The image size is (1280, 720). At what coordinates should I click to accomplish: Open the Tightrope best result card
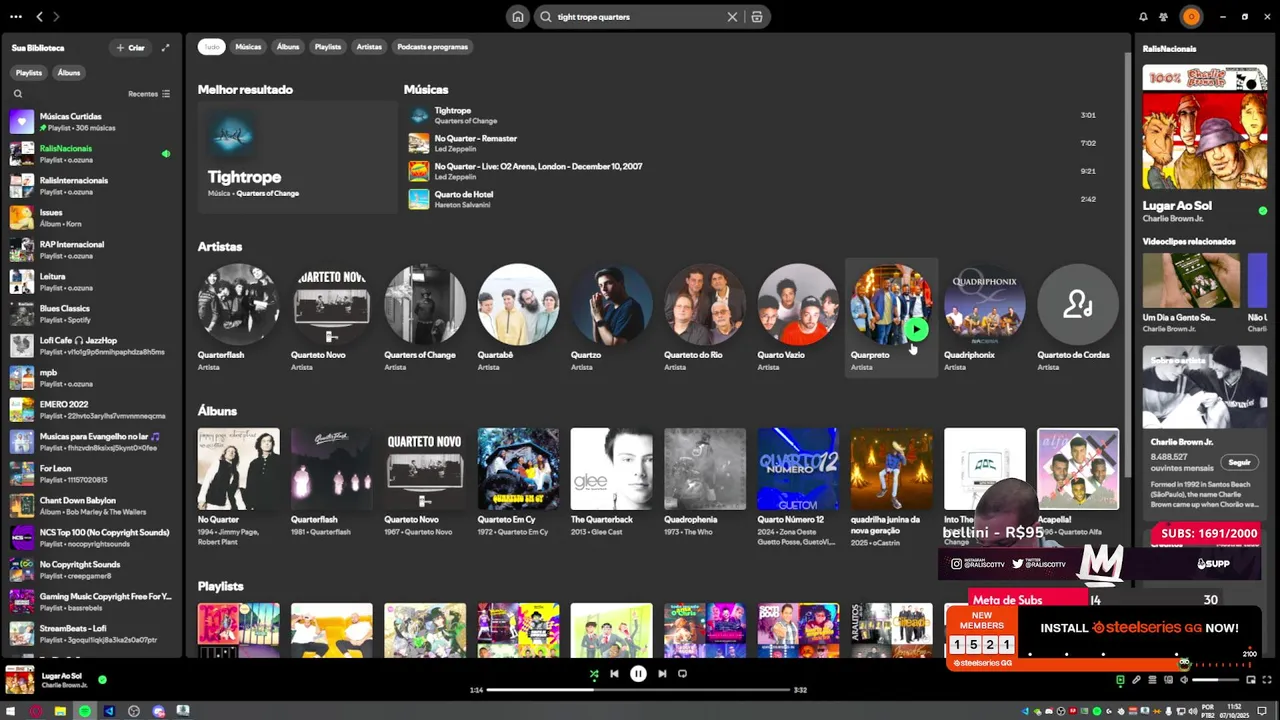[297, 157]
